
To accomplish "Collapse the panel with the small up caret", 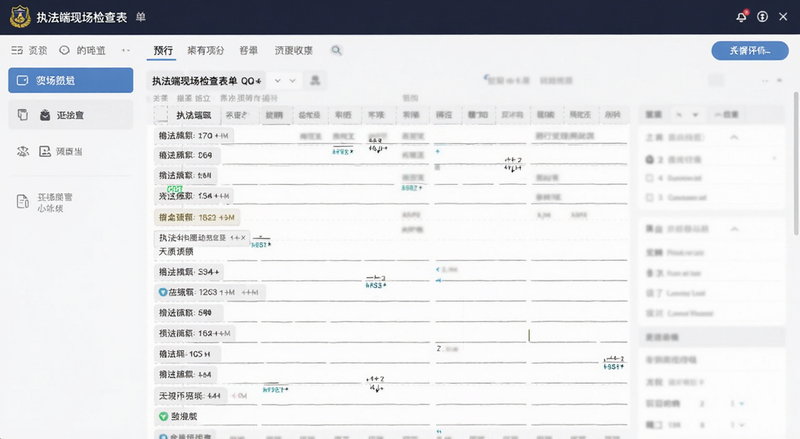I will click(780, 81).
